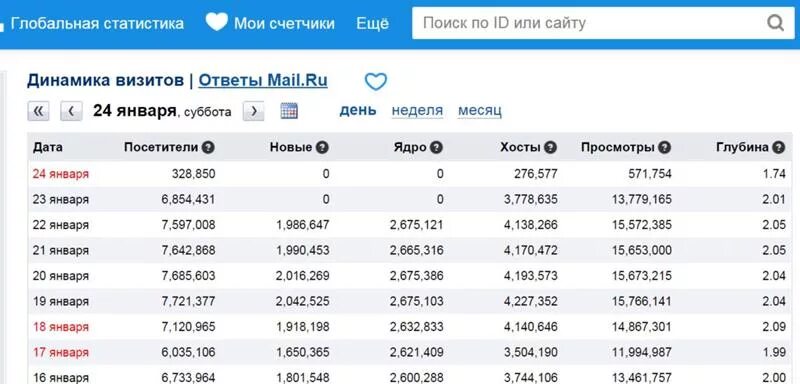Show help for Глубина column

(x=778, y=148)
